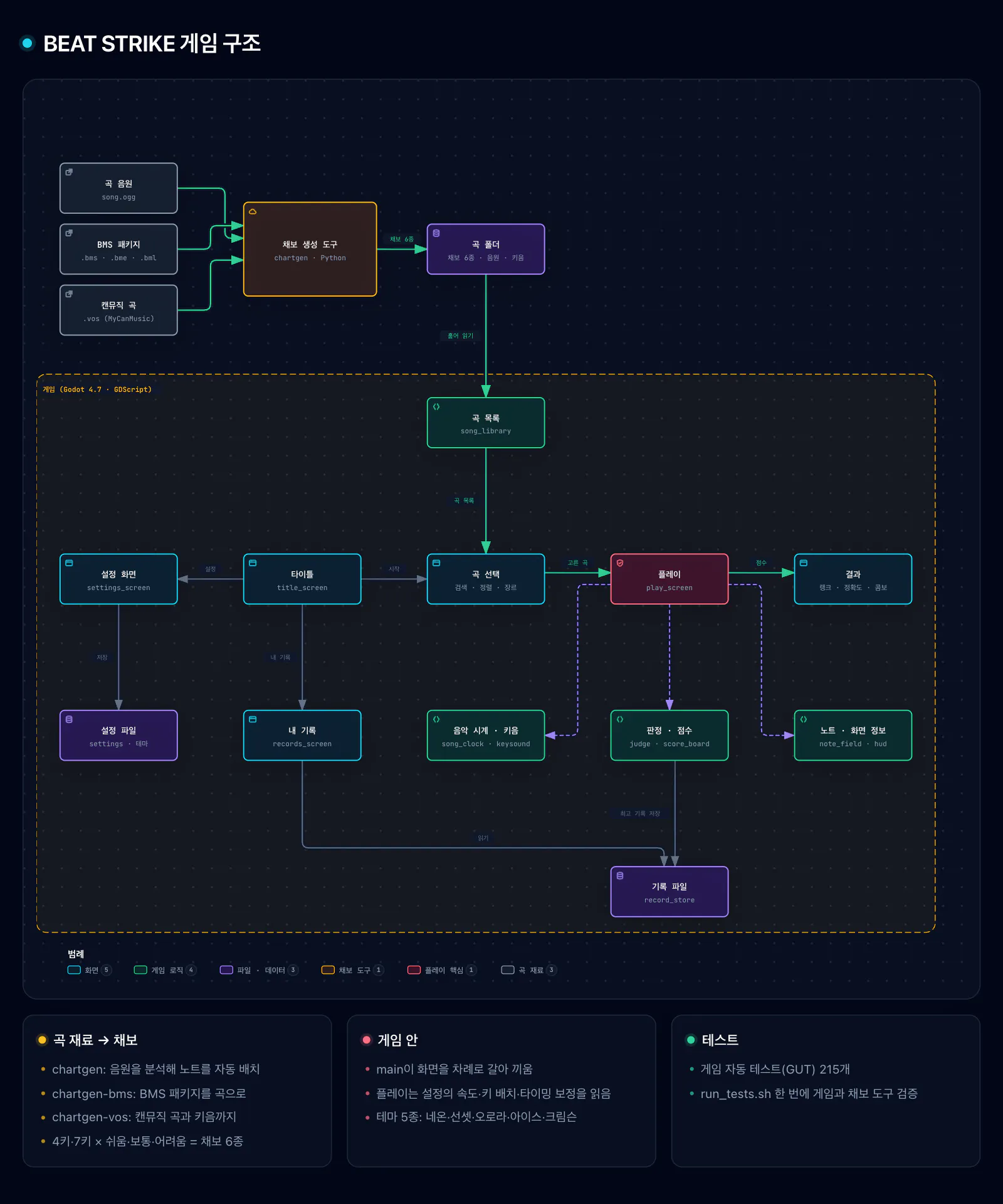The width and height of the screenshot is (1003, 1204).
Task: Click the code icon in 판정 · 점수 node
Action: pyautogui.click(x=620, y=719)
